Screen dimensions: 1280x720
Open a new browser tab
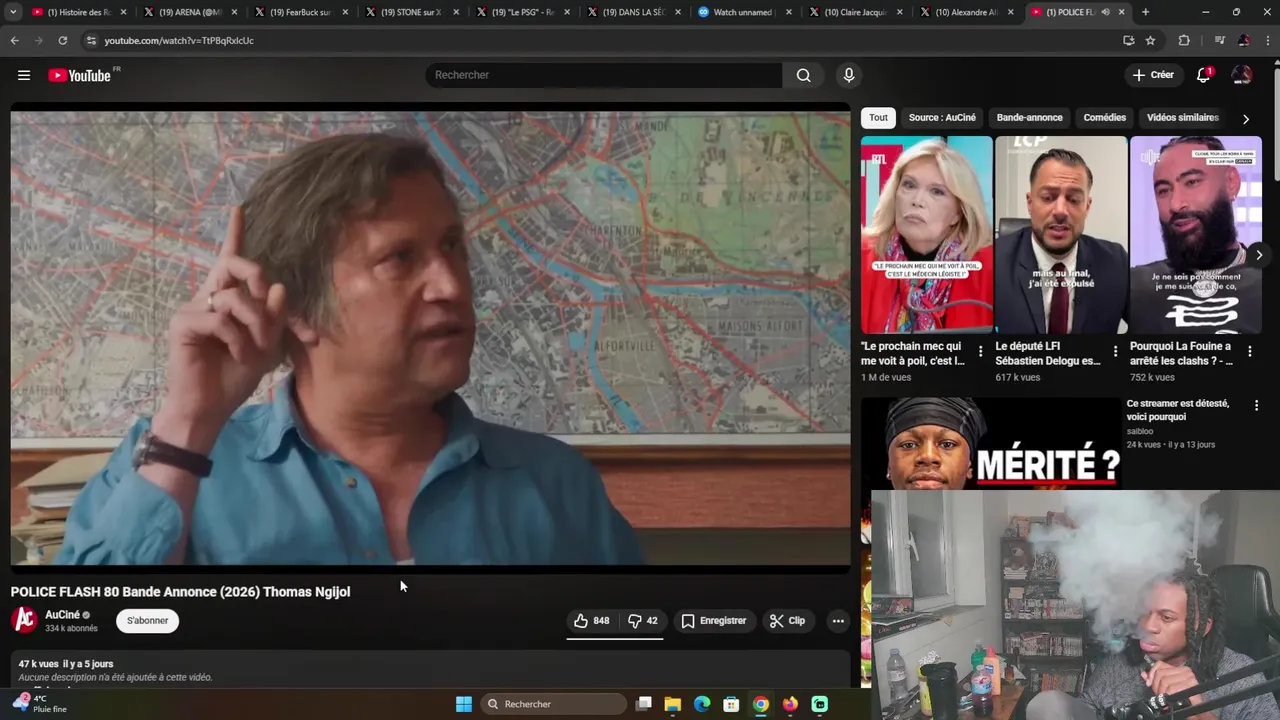(x=1145, y=12)
